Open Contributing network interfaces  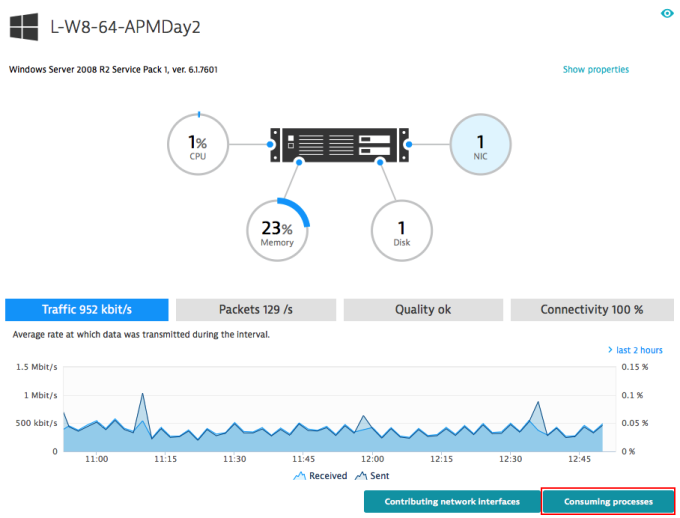click(452, 502)
